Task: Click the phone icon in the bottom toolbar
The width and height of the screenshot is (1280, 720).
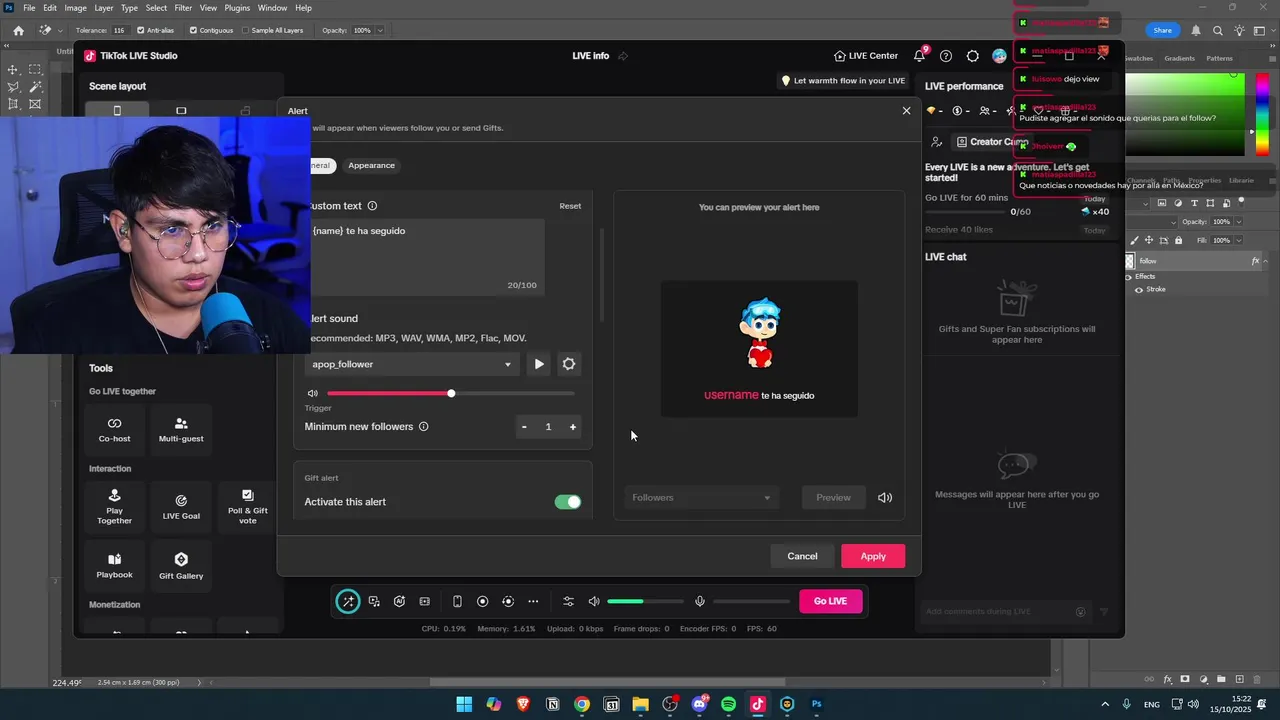Action: point(457,601)
